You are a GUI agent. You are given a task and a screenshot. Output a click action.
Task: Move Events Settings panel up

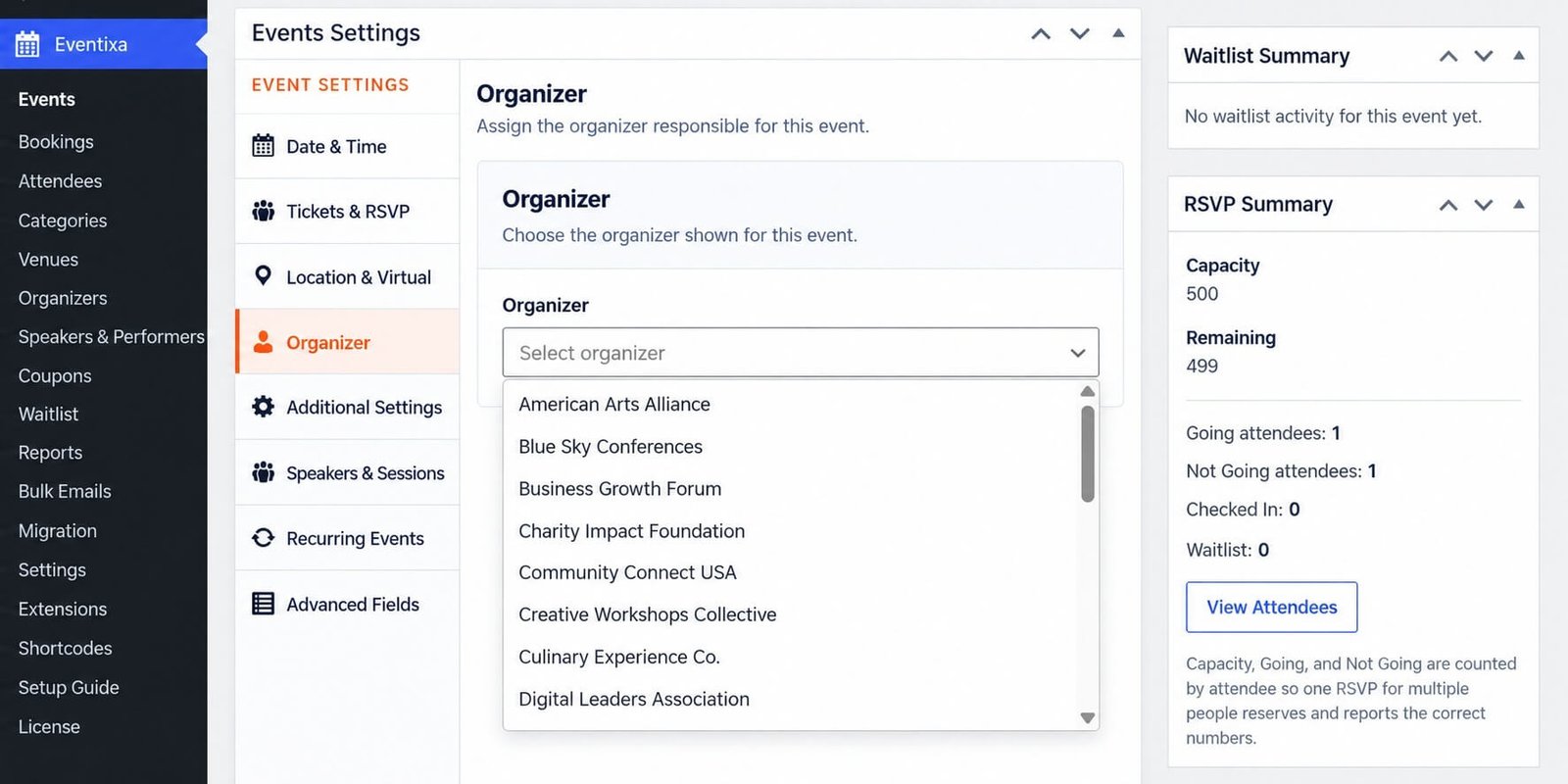click(x=1041, y=33)
